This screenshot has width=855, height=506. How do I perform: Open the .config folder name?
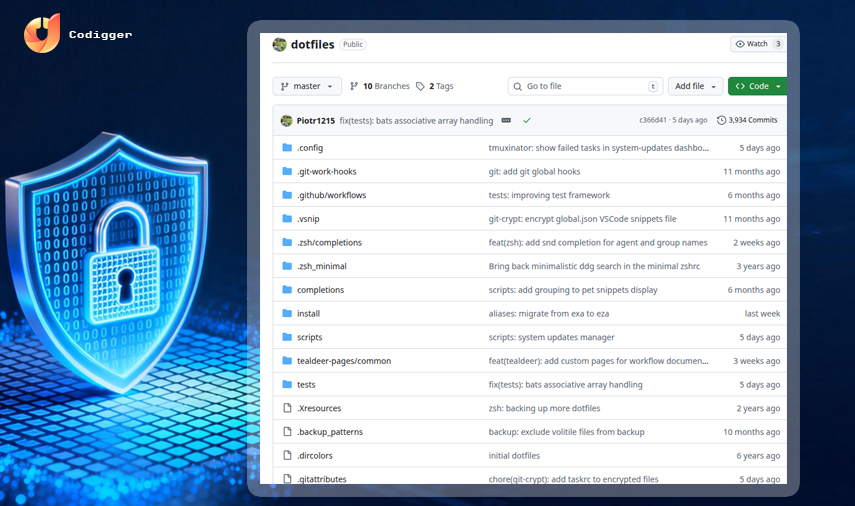click(310, 148)
